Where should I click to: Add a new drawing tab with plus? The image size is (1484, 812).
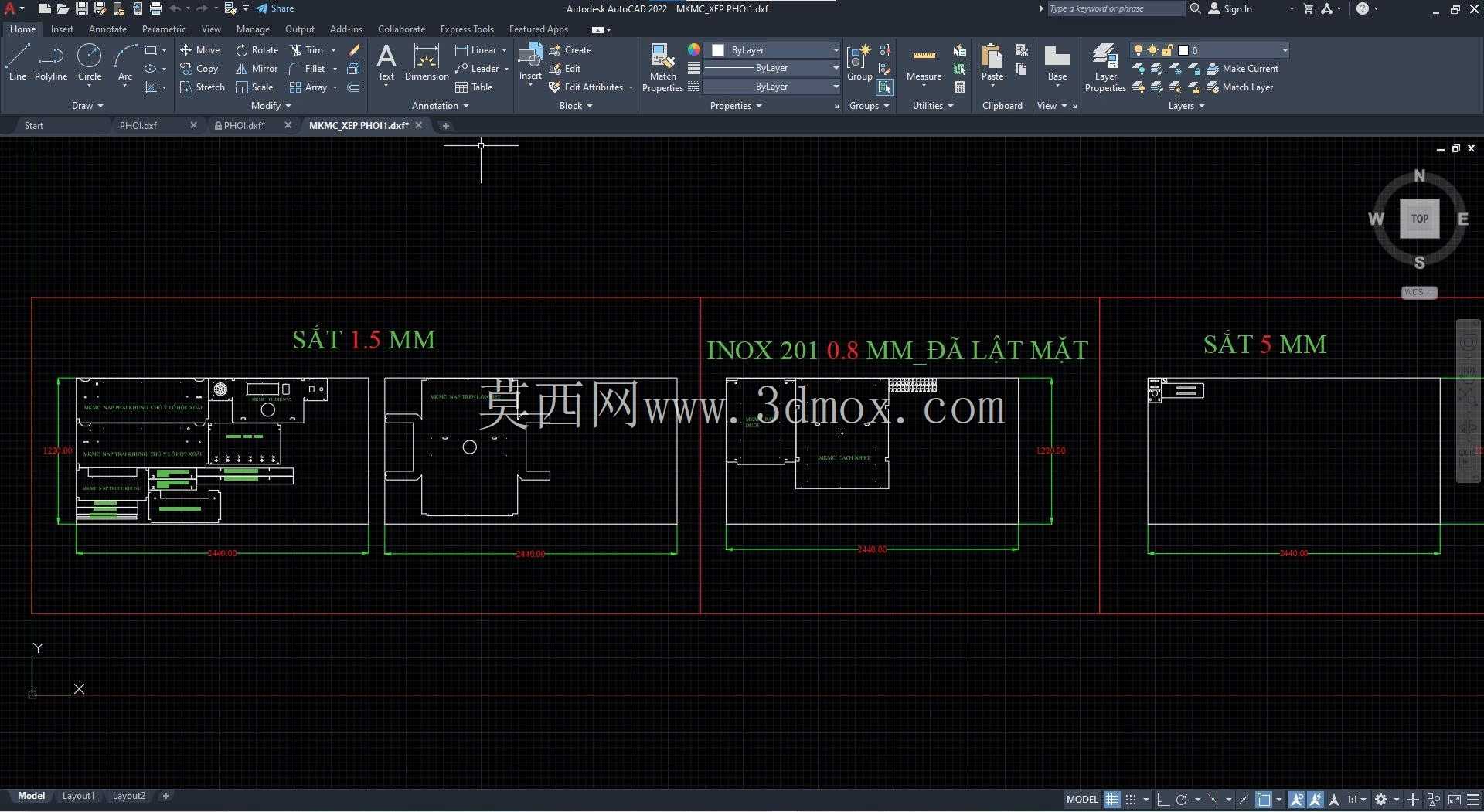point(445,125)
